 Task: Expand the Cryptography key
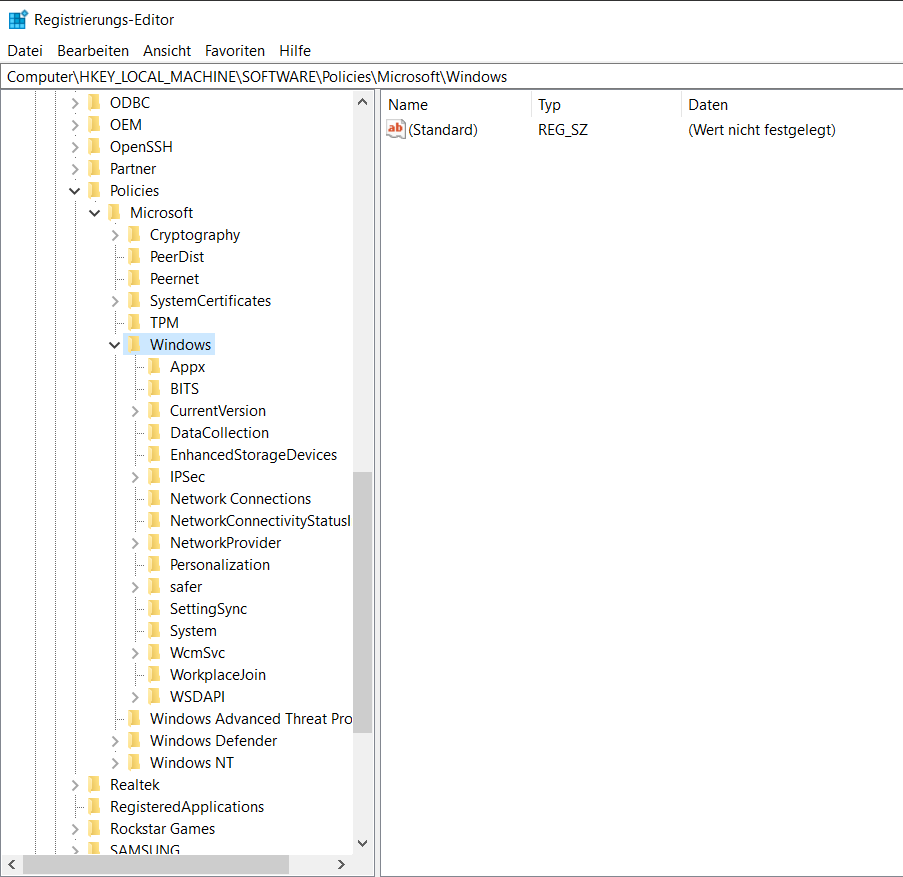(115, 235)
